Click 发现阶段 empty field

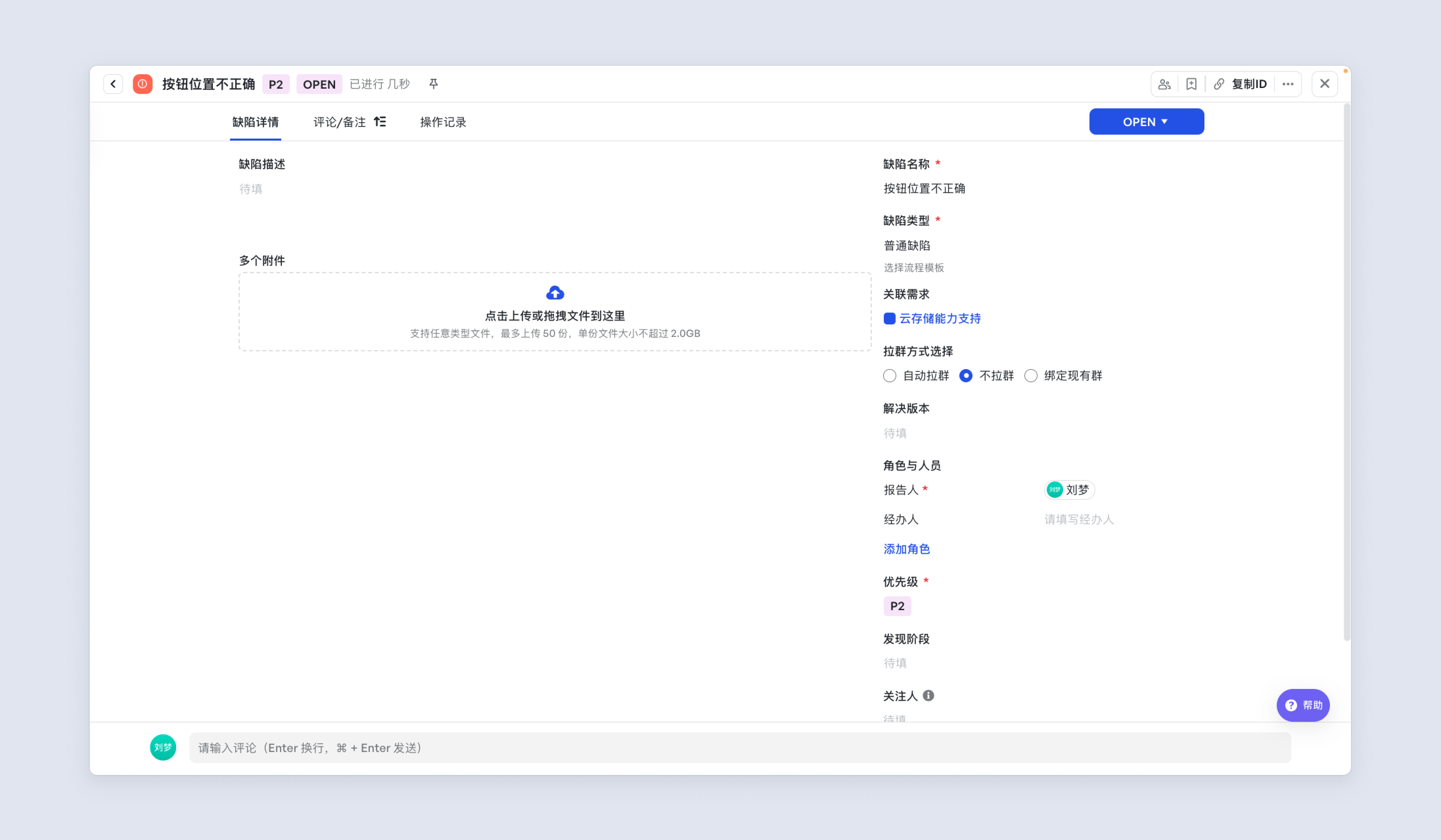[895, 663]
